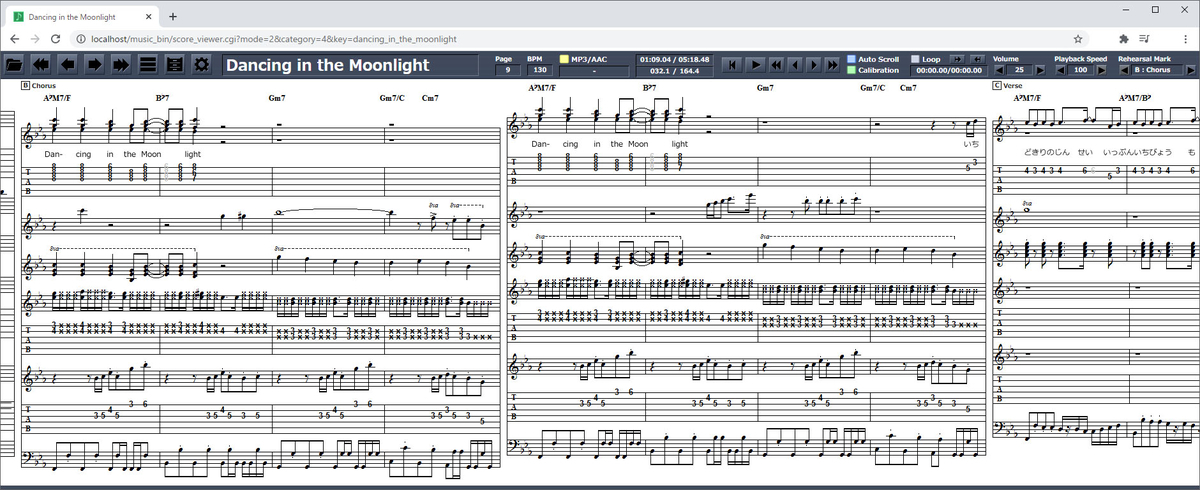Click elapsed time display 01:09.04 / 05:18.48
1200x490 pixels.
click(675, 59)
